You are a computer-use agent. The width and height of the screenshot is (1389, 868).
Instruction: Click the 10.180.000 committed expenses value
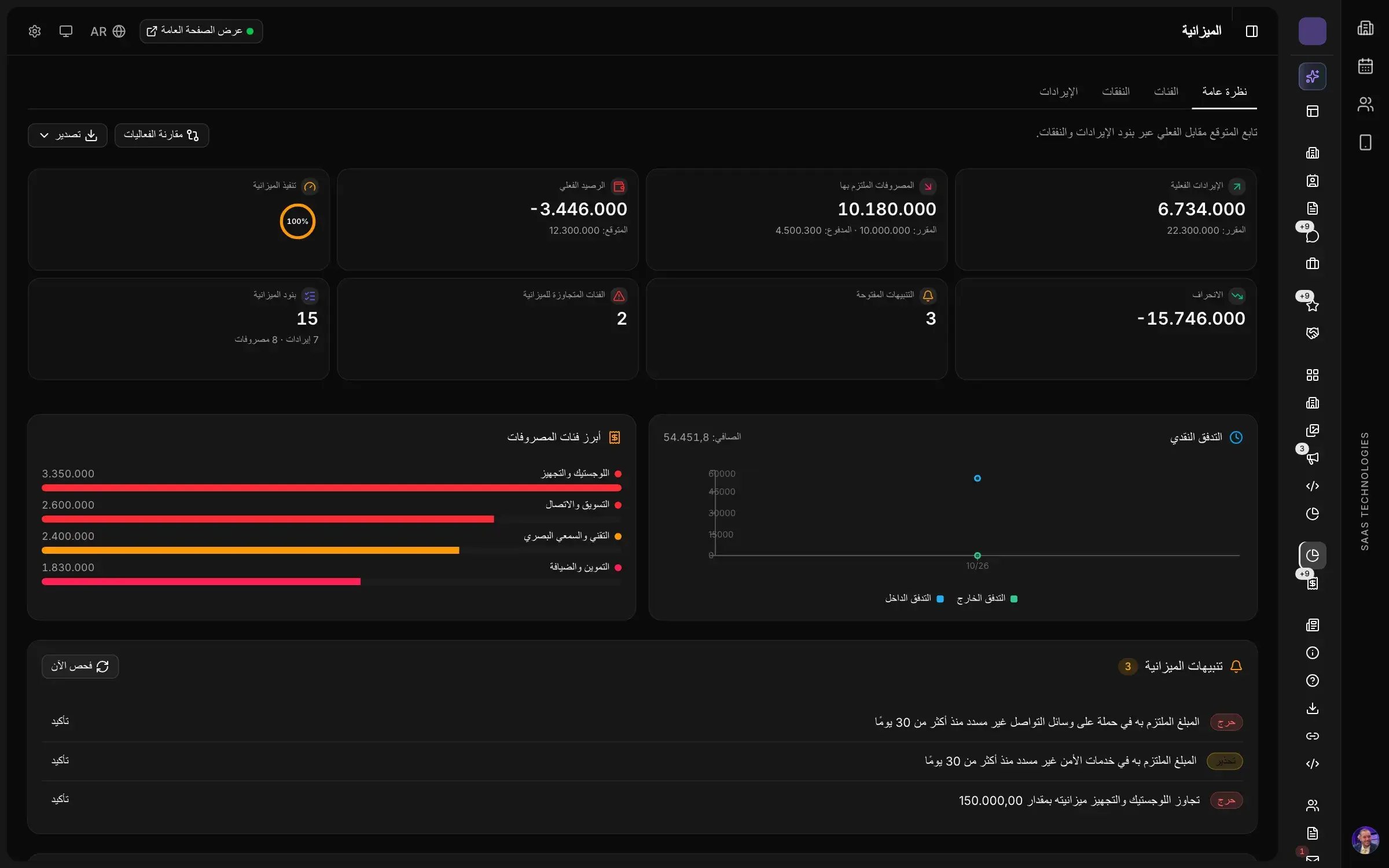(x=887, y=209)
